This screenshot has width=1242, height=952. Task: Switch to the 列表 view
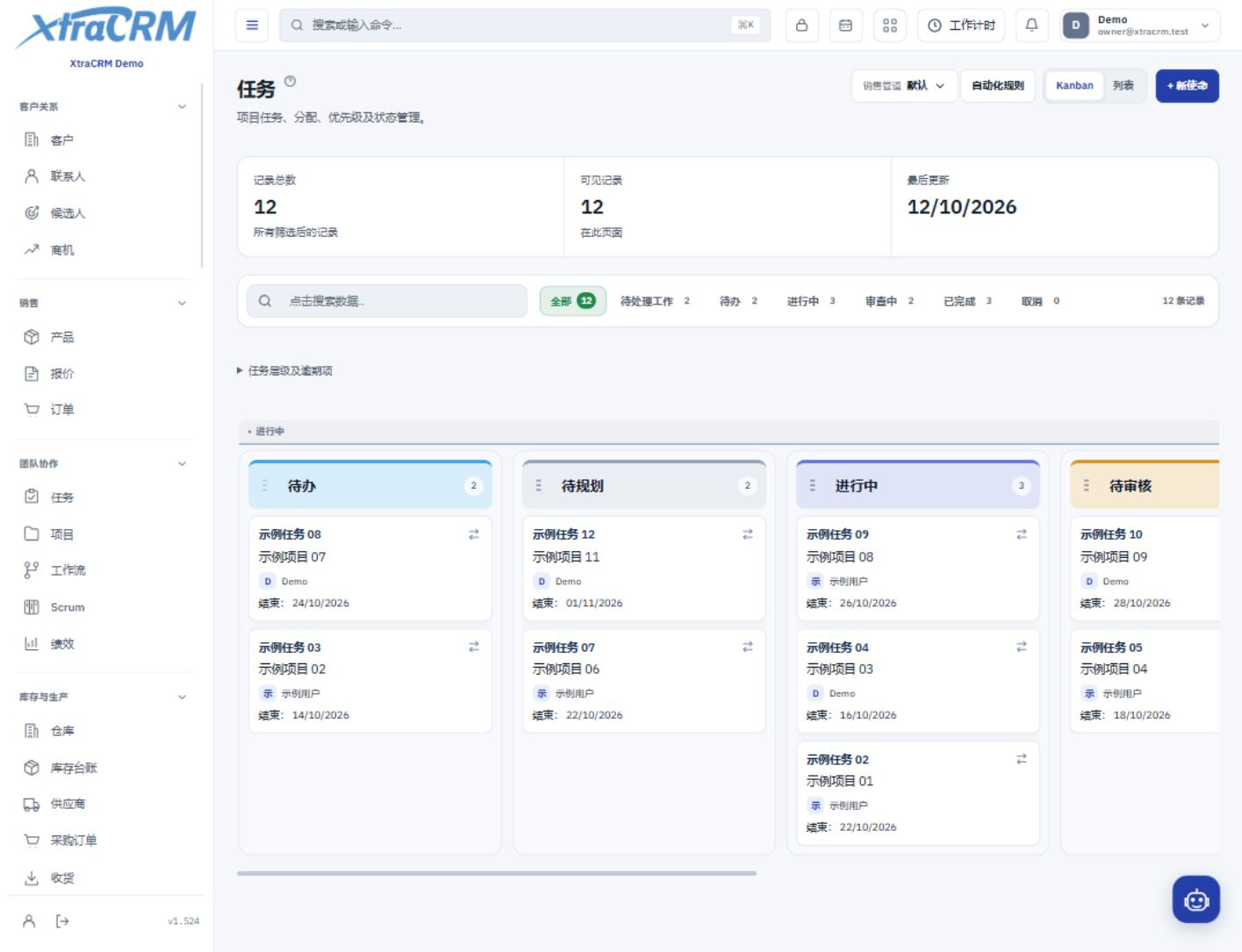click(x=1124, y=86)
